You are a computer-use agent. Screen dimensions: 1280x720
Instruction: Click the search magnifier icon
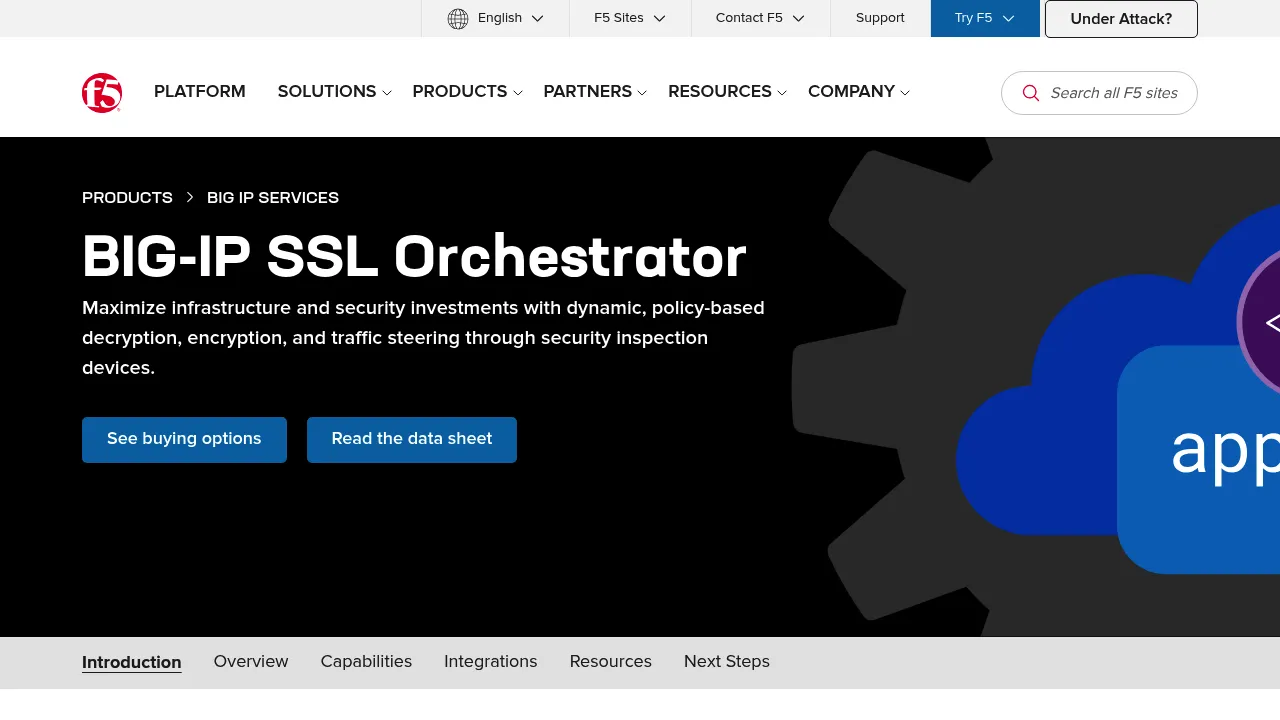click(1031, 93)
